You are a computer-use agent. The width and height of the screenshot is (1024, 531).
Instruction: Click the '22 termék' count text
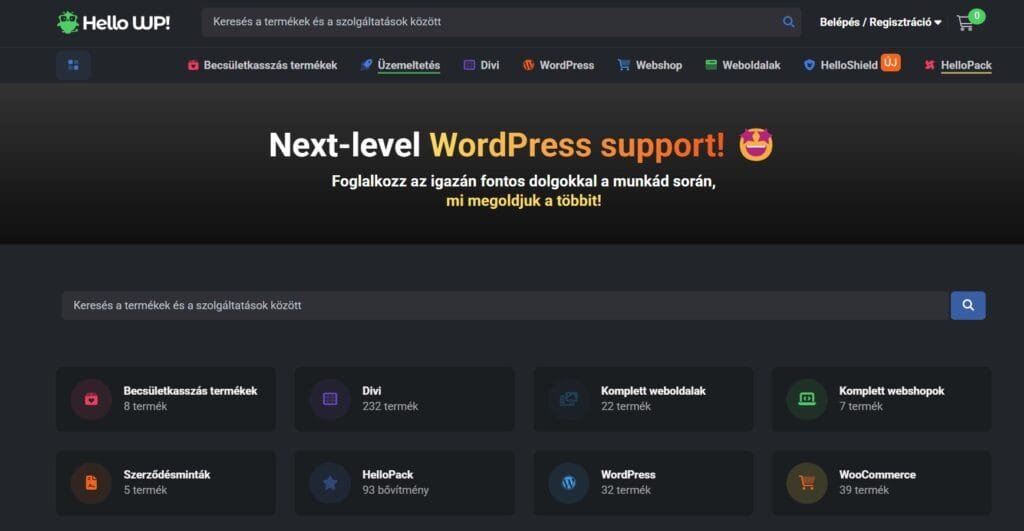[x=626, y=406]
